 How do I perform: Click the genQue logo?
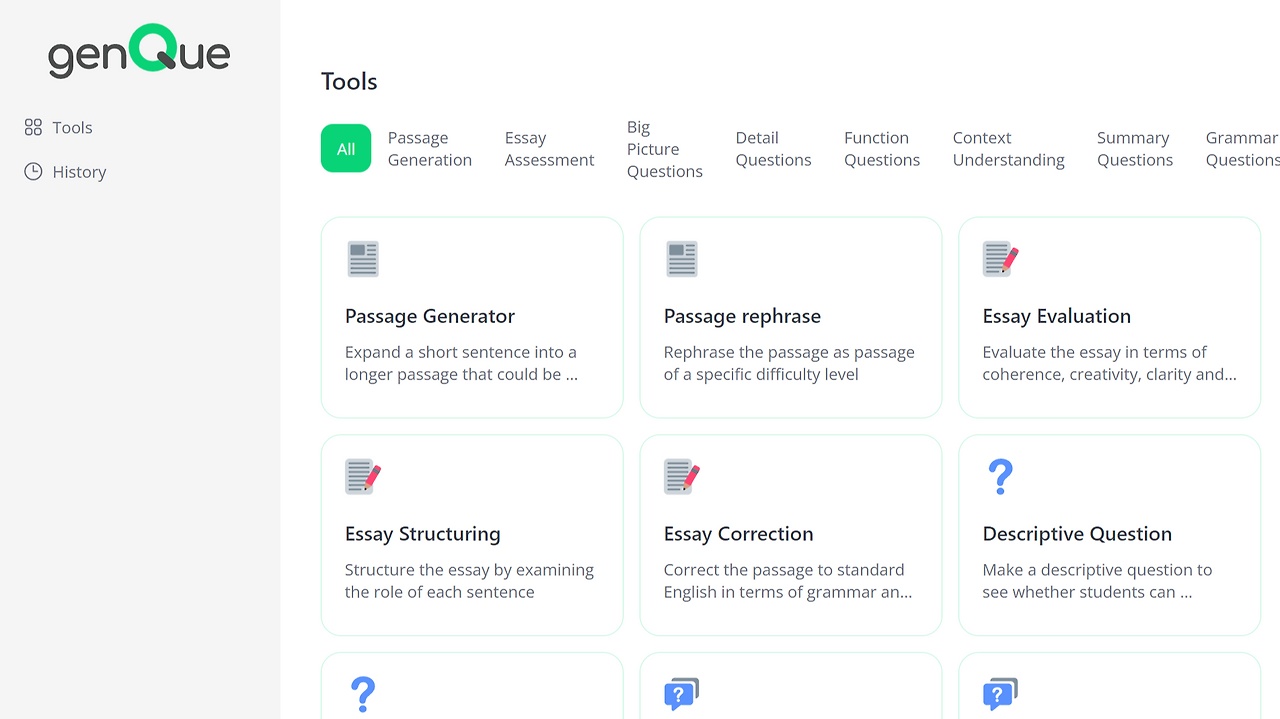[x=139, y=51]
